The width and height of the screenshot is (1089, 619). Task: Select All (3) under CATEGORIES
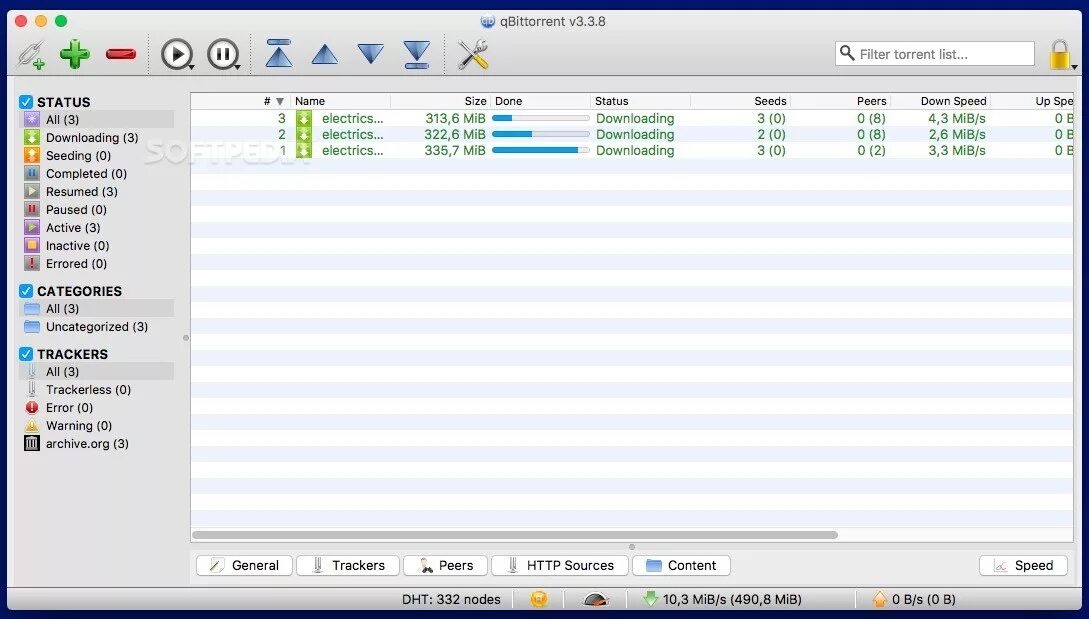[97, 308]
